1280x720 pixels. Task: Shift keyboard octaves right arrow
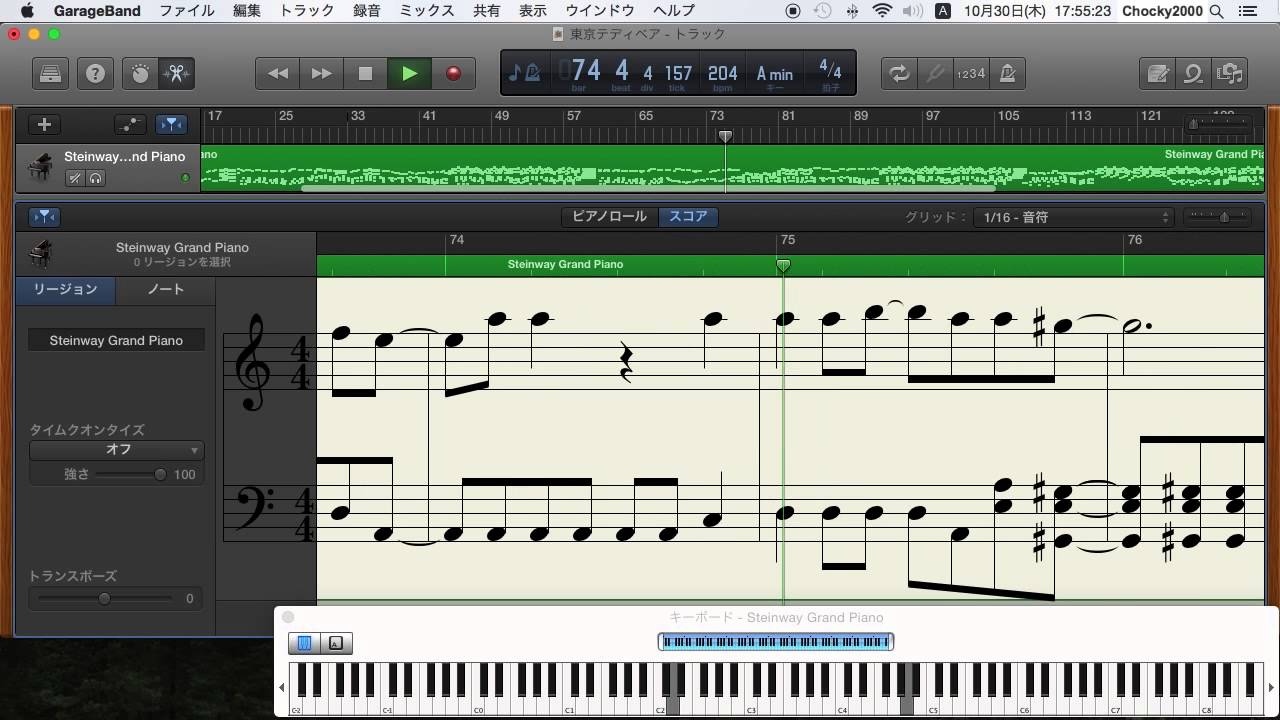[1271, 688]
